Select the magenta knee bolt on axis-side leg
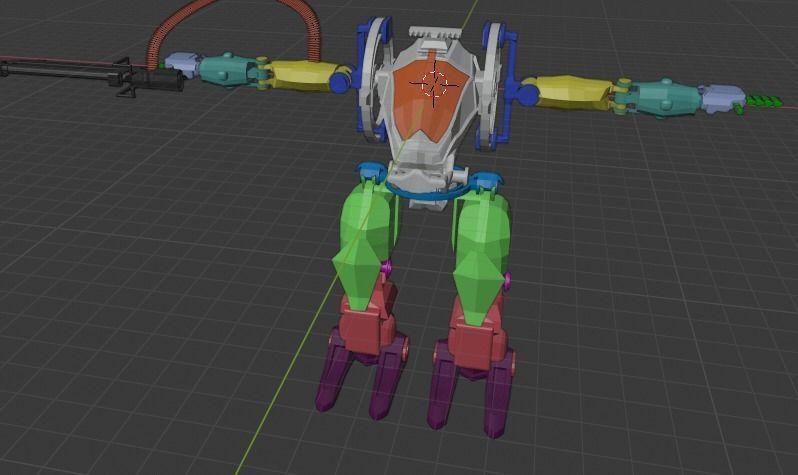Image resolution: width=798 pixels, height=475 pixels. point(387,267)
